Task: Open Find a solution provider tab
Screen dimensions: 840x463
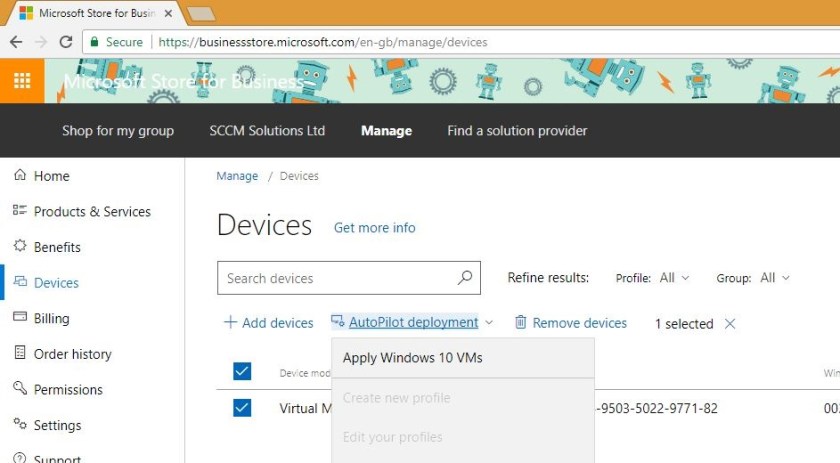Action: pos(517,131)
